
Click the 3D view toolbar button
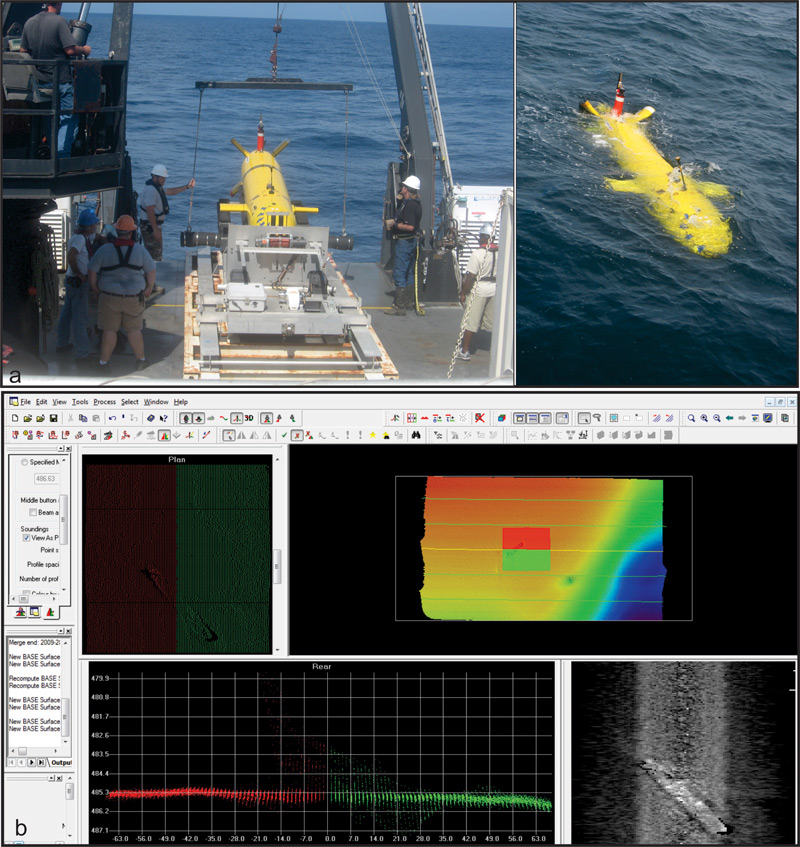pyautogui.click(x=249, y=417)
